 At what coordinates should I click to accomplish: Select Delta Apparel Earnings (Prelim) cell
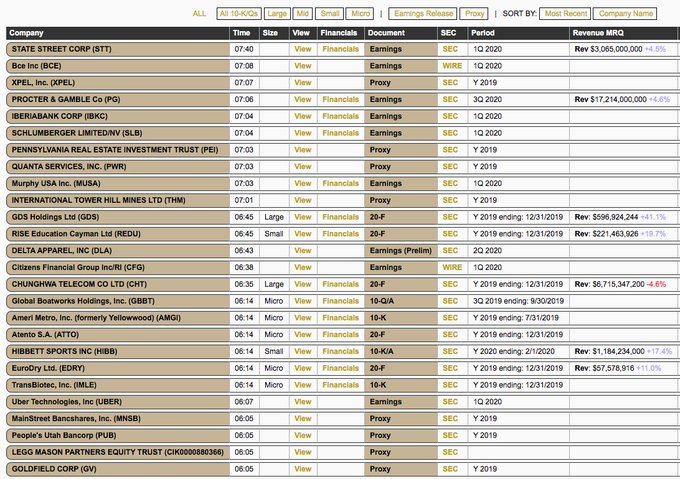click(401, 251)
